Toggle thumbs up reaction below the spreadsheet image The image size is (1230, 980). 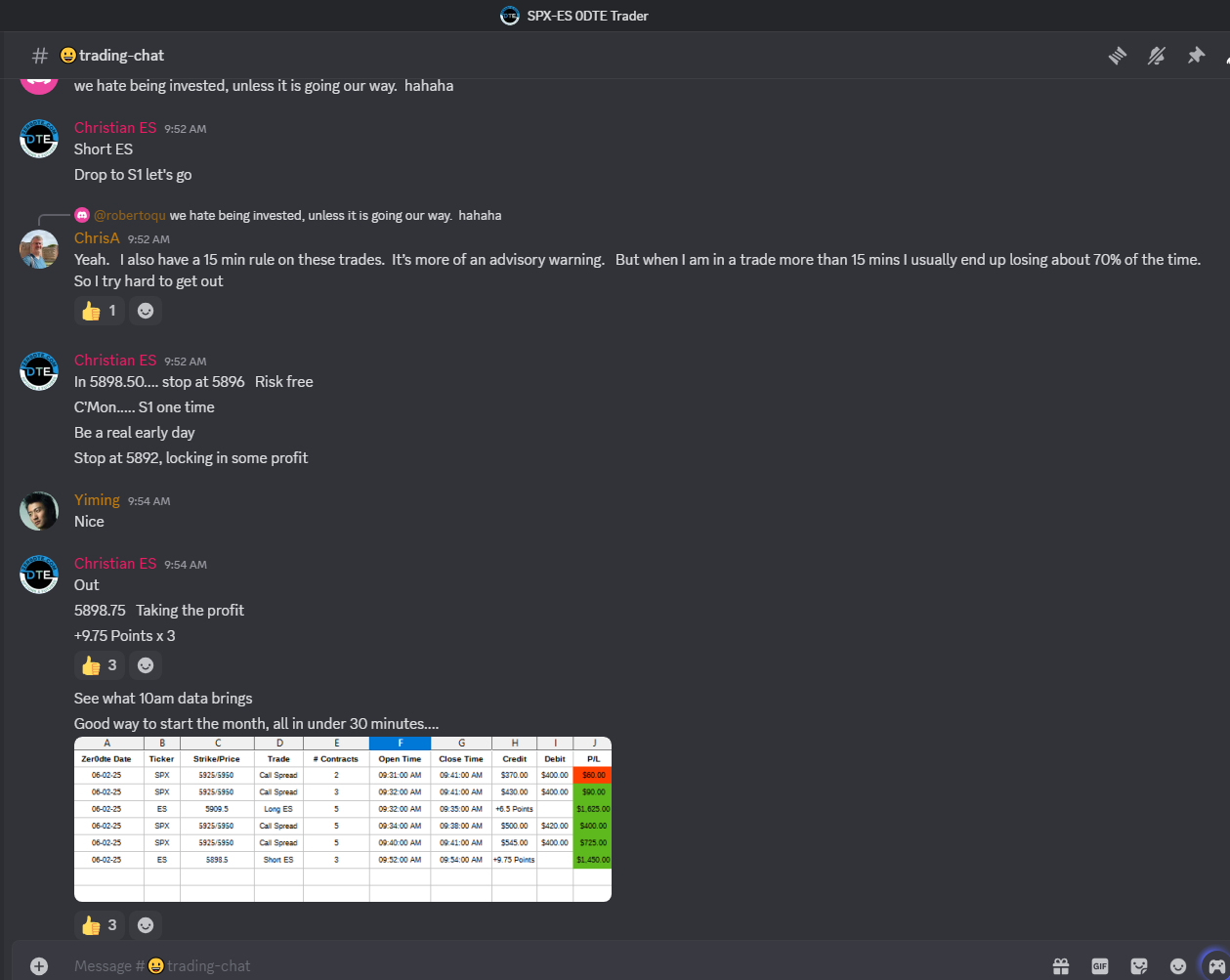pyautogui.click(x=100, y=924)
